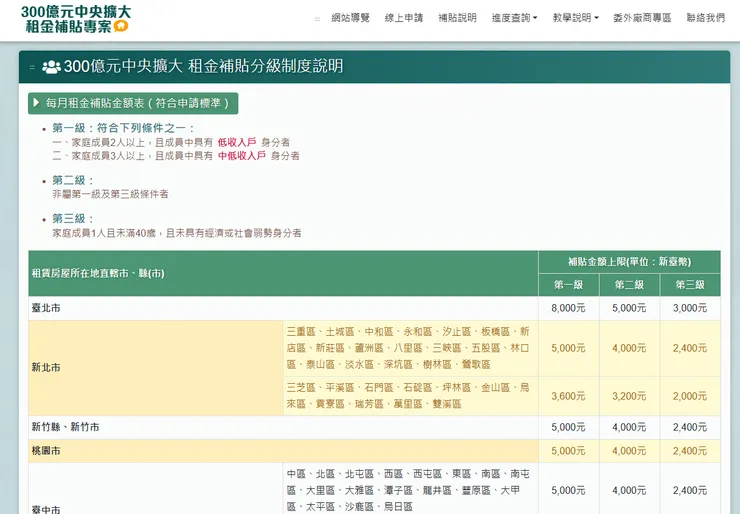
Task: Click 補貼金額上限 table header
Action: click(629, 262)
